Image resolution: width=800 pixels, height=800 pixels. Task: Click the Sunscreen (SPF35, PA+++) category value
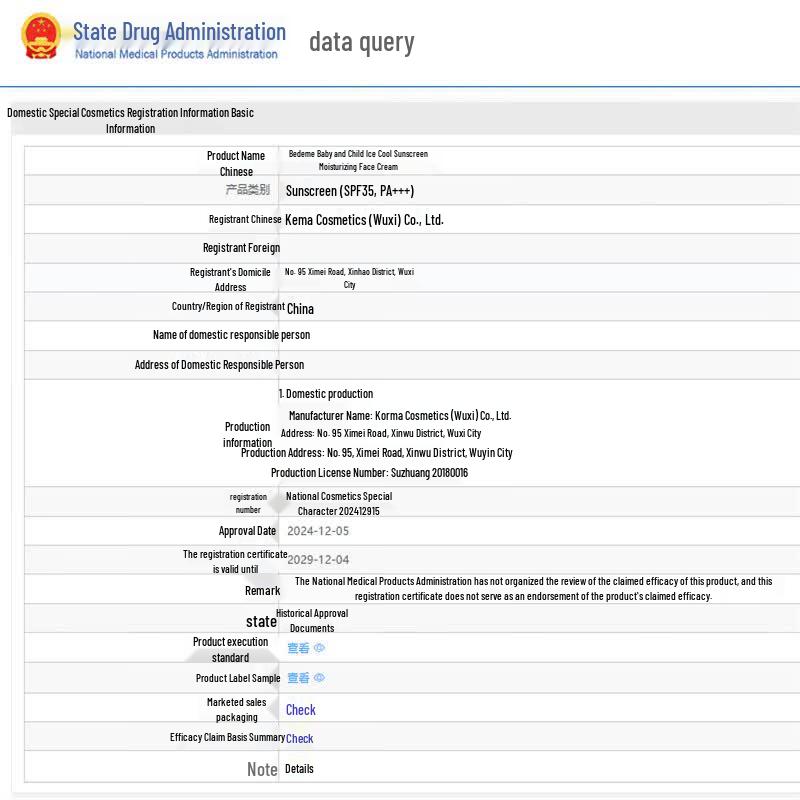point(350,191)
